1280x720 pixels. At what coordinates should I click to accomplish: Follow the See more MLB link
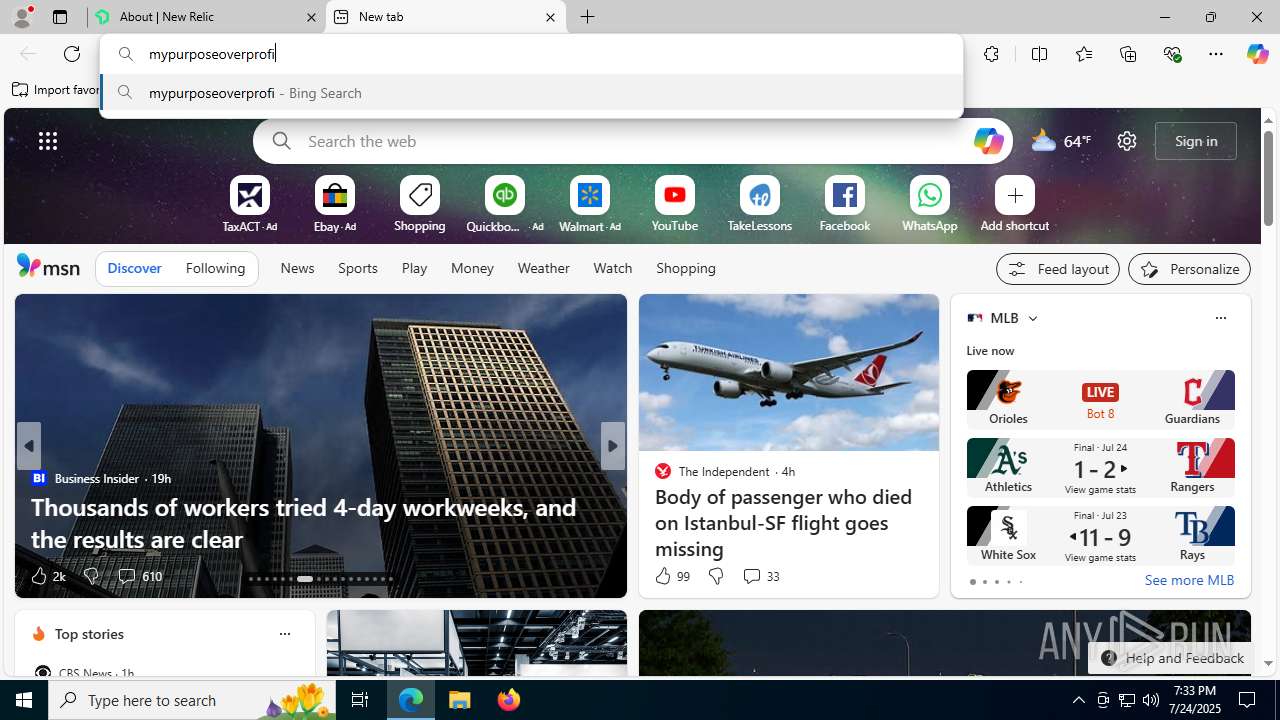(1189, 580)
